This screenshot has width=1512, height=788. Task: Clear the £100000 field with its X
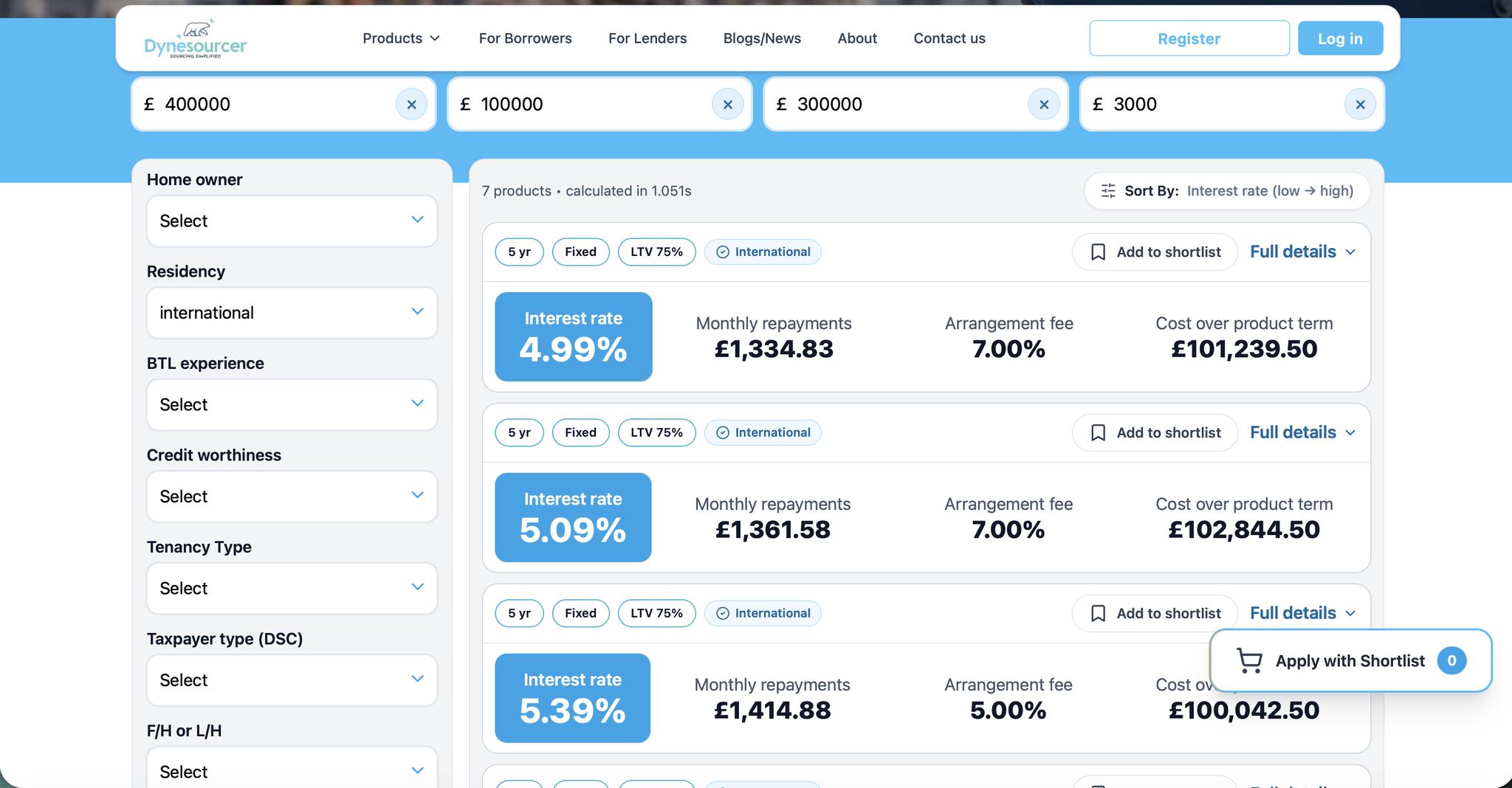pos(728,104)
